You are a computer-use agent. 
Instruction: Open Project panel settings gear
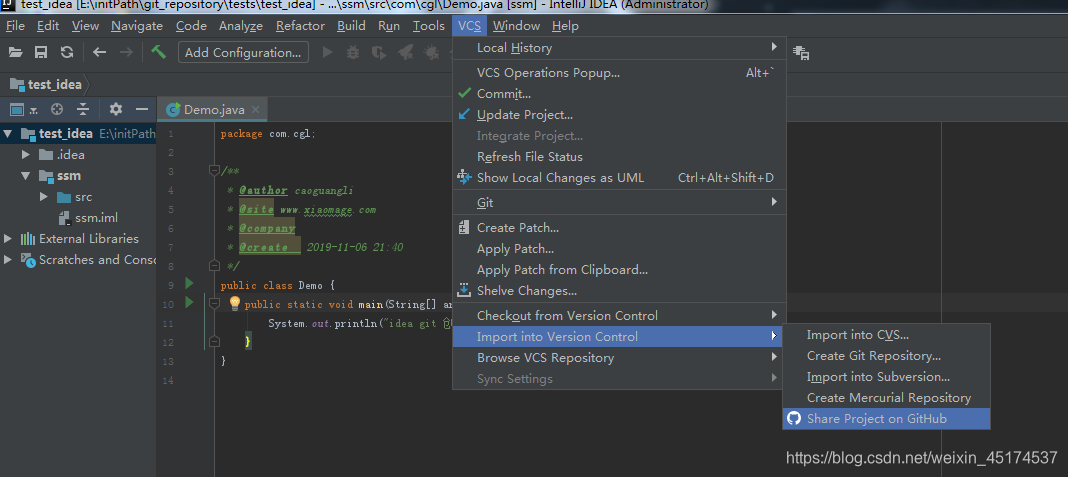click(x=116, y=109)
